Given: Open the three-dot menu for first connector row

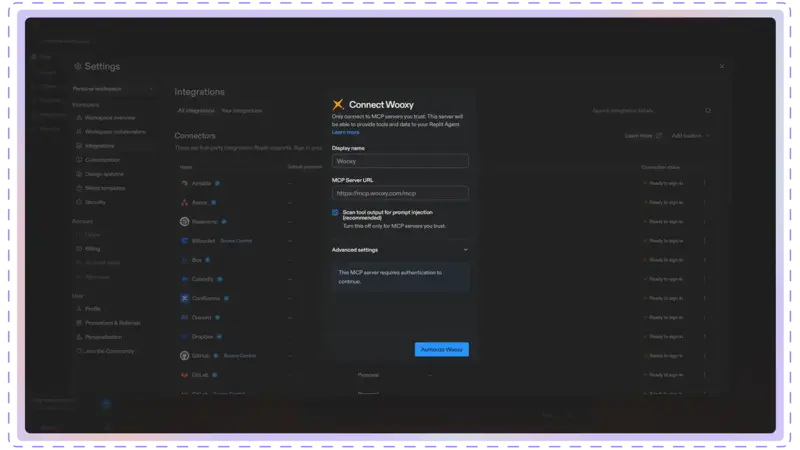Looking at the screenshot, I should [x=705, y=183].
